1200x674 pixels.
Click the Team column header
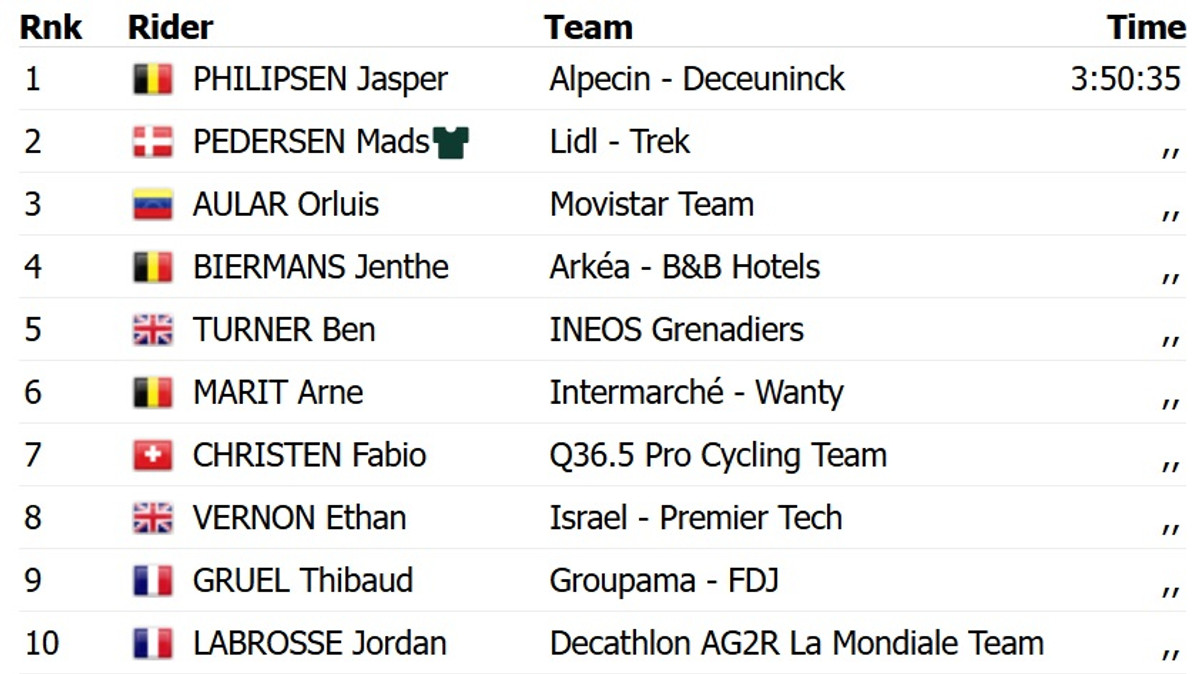tap(588, 27)
